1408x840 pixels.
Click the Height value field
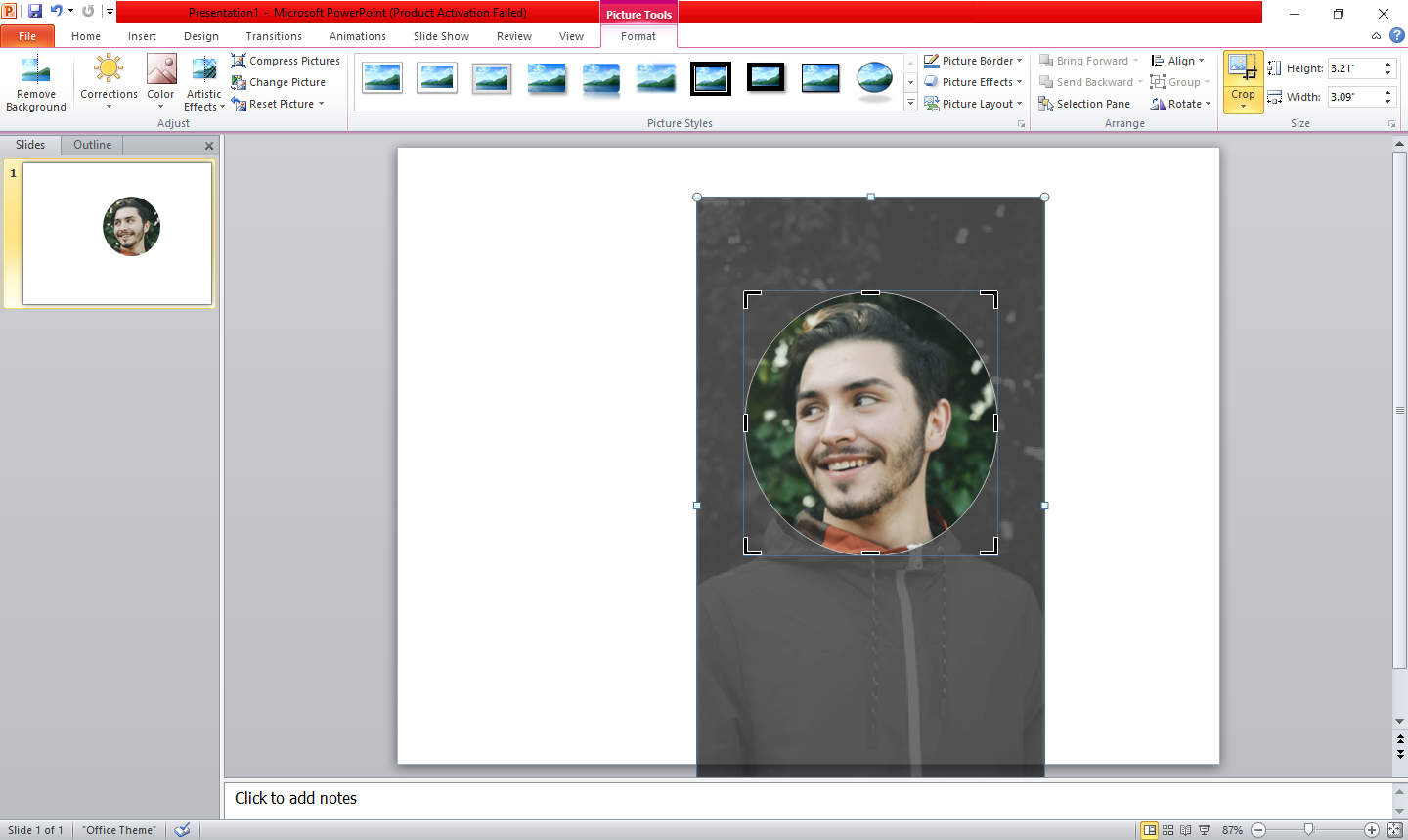1354,68
